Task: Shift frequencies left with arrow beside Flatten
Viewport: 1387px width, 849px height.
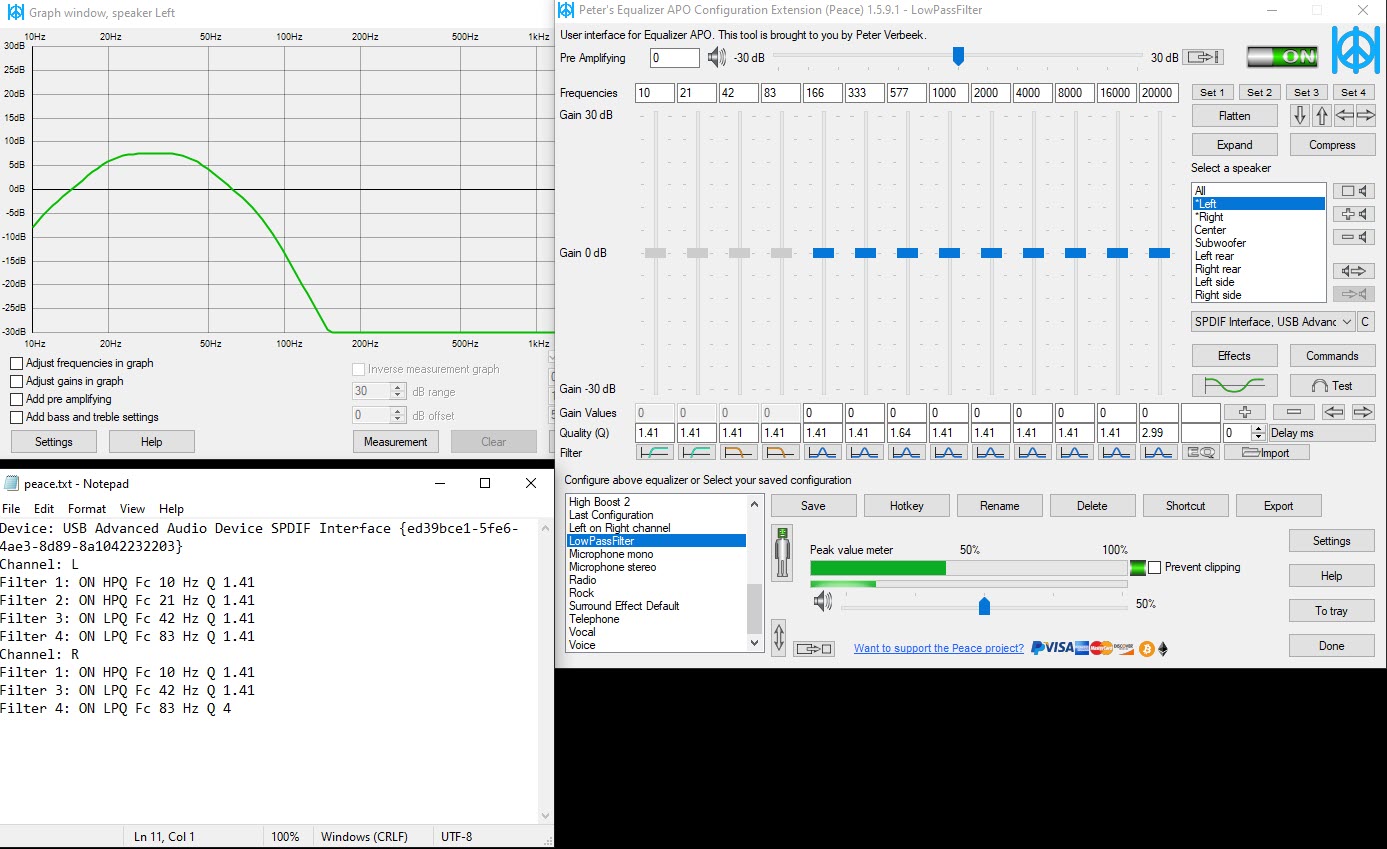Action: [x=1344, y=115]
